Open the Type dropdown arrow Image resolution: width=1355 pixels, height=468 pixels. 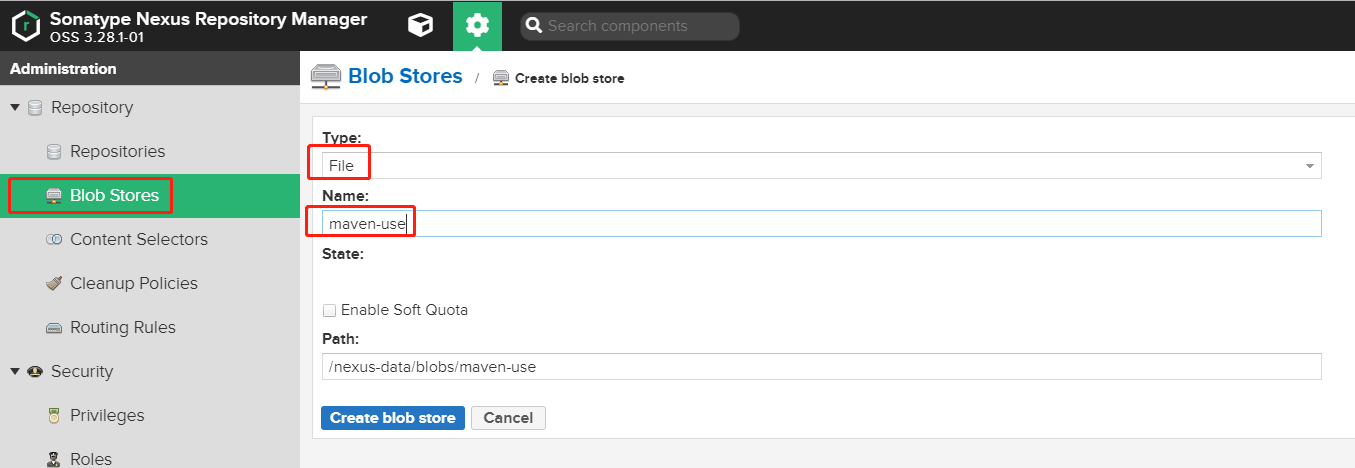click(1310, 166)
